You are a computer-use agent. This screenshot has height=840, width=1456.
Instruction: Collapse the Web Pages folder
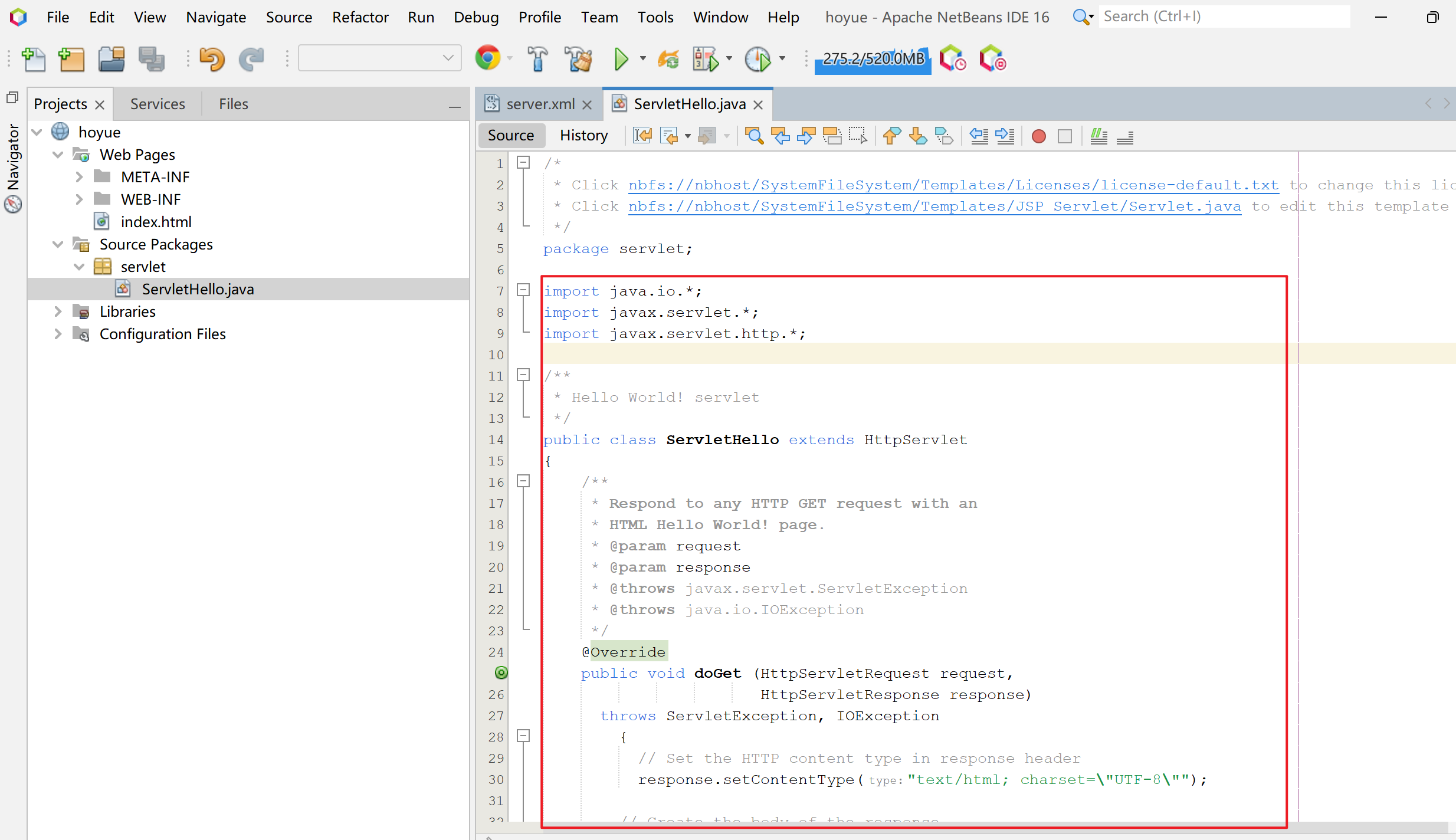tap(58, 154)
